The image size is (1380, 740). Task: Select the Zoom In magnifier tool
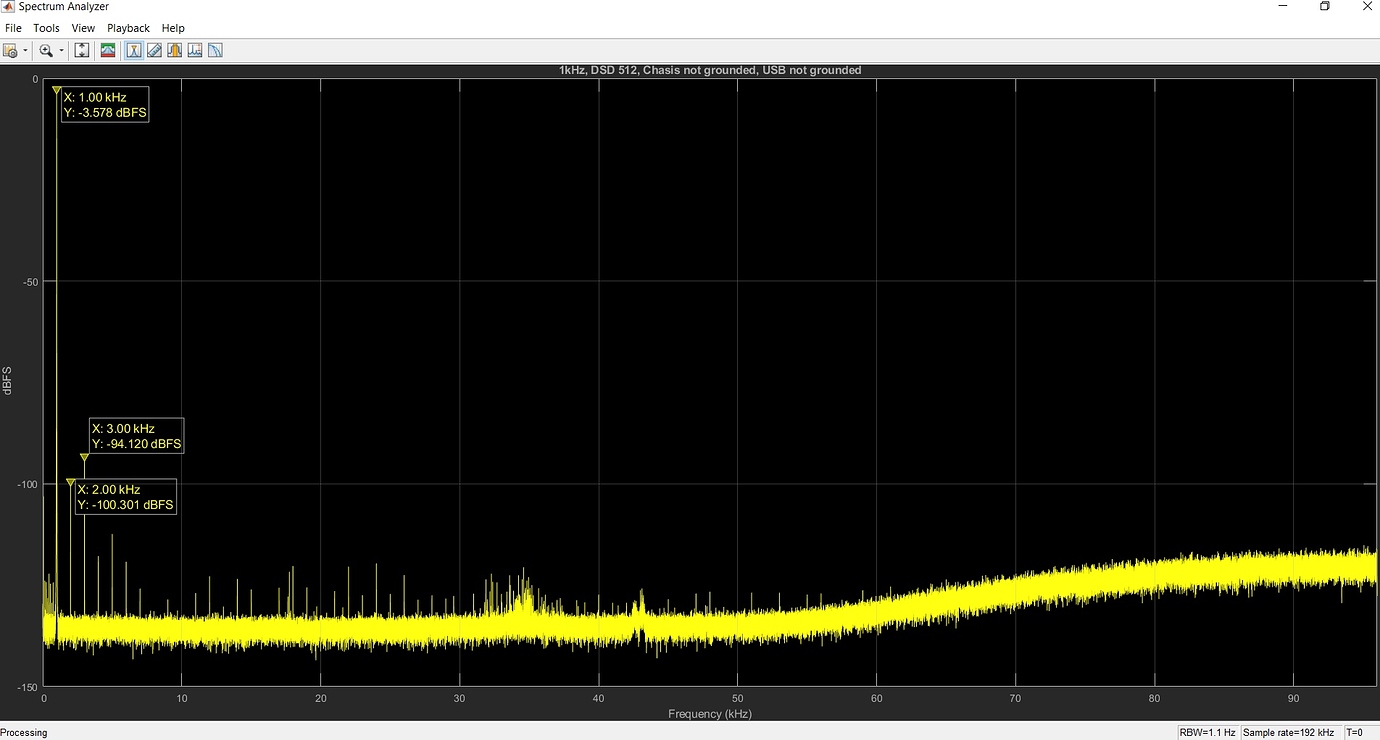pos(45,50)
